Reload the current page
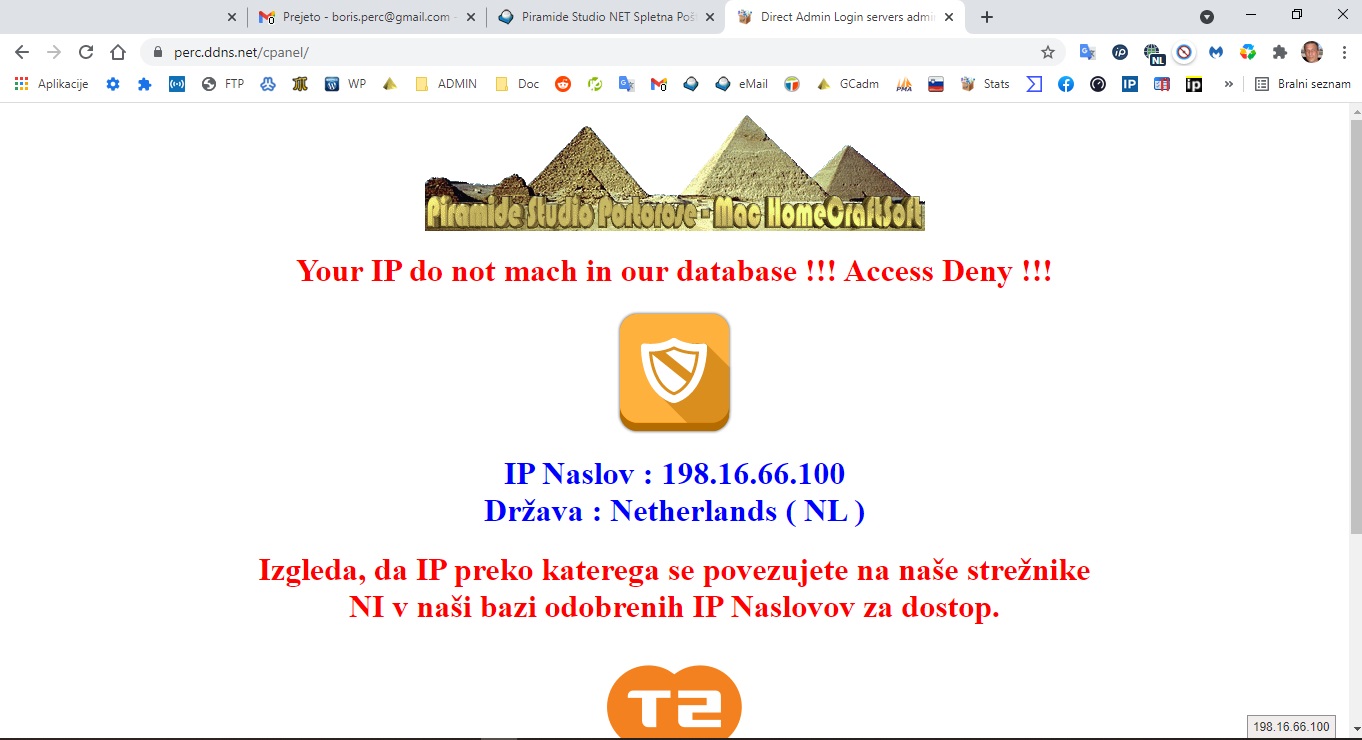 [x=86, y=52]
